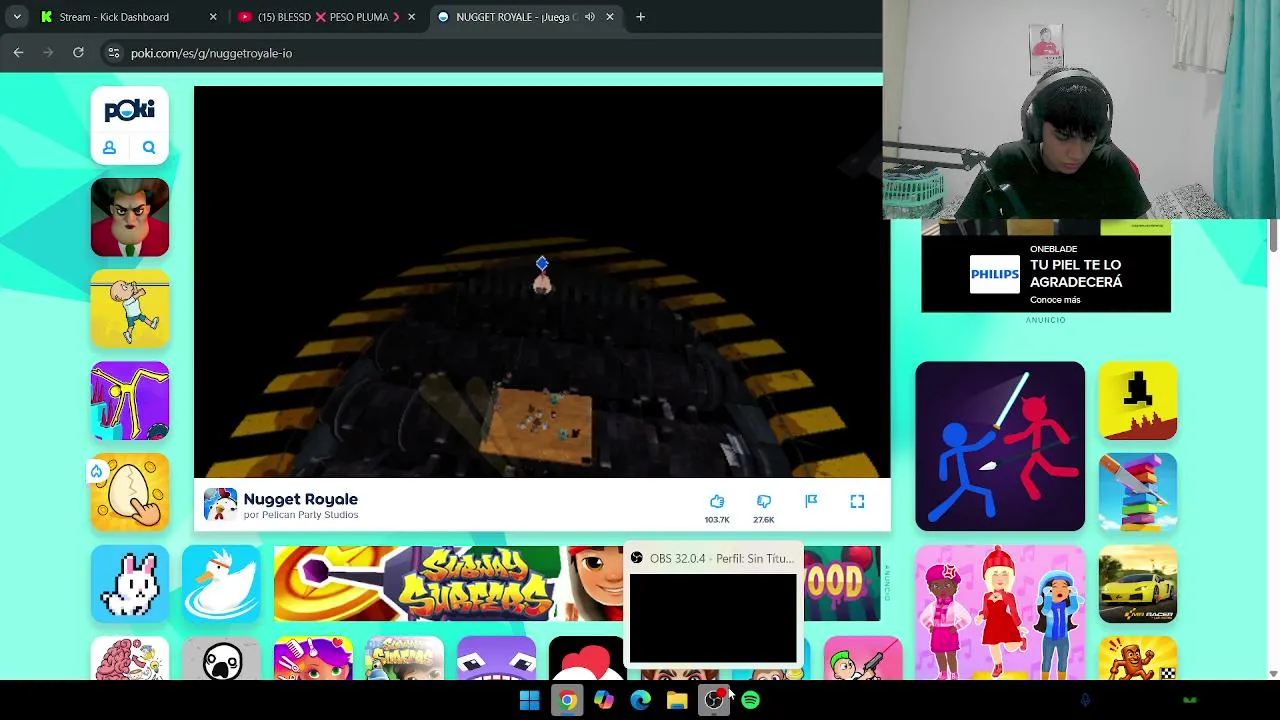
Task: Open the Poki home logo
Action: (130, 110)
